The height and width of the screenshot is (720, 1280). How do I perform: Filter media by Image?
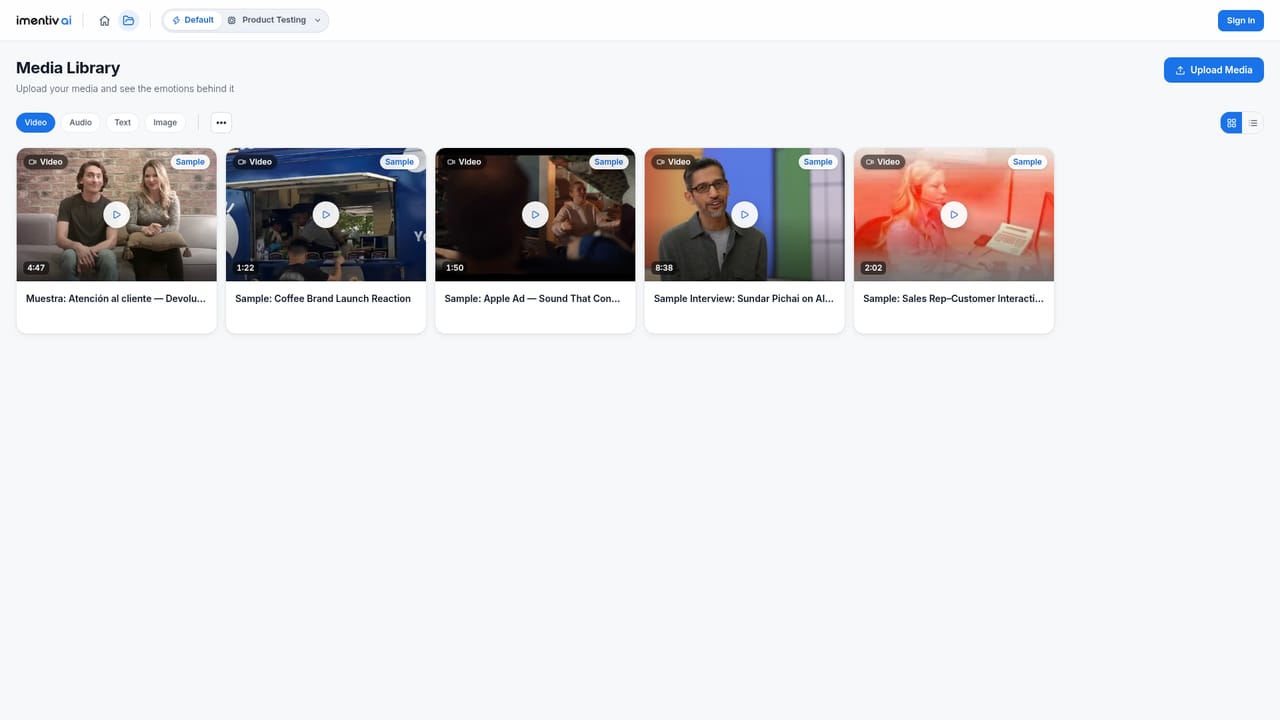click(x=165, y=123)
